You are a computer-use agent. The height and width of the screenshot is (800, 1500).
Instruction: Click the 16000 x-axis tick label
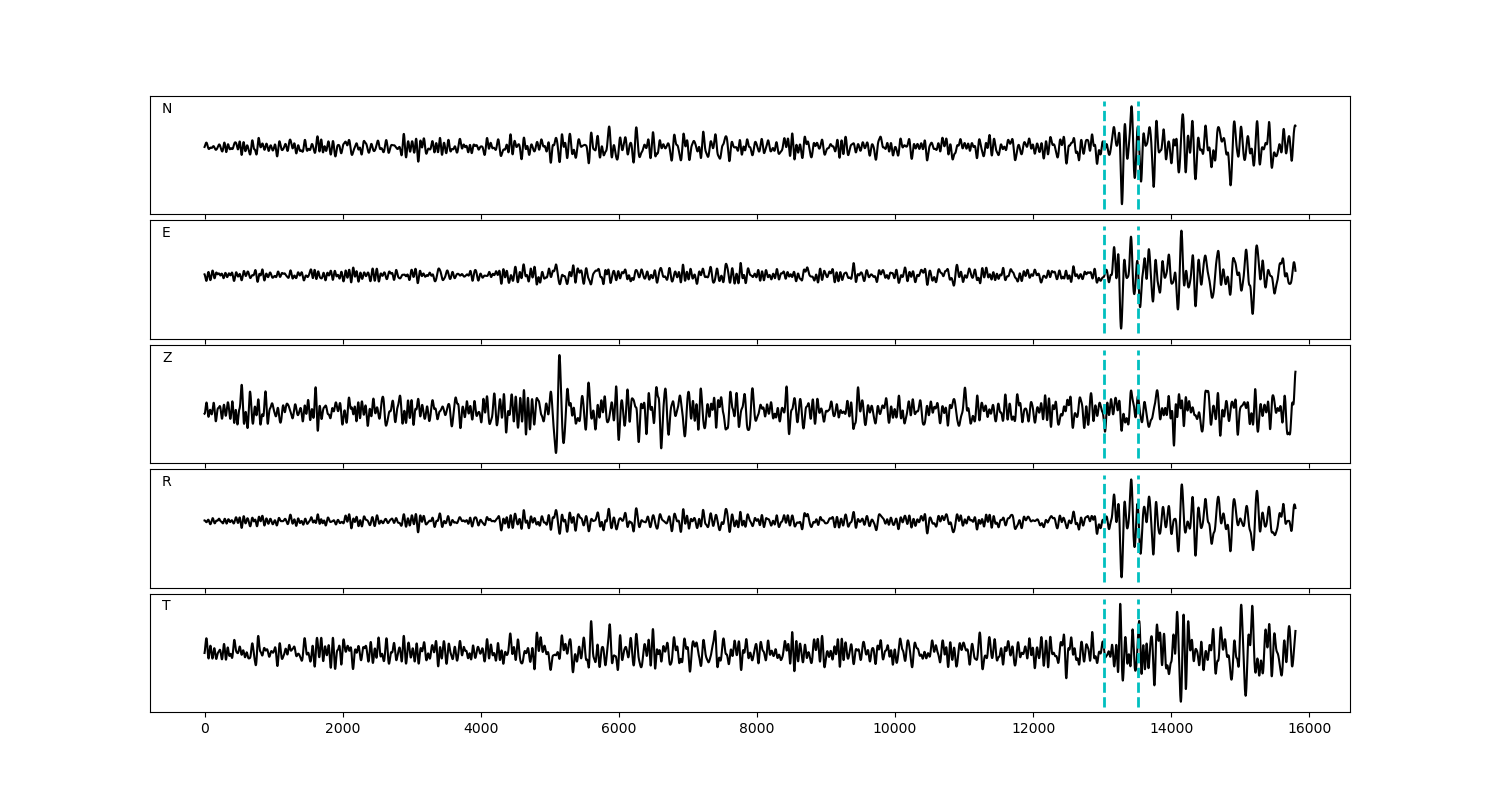point(1309,730)
